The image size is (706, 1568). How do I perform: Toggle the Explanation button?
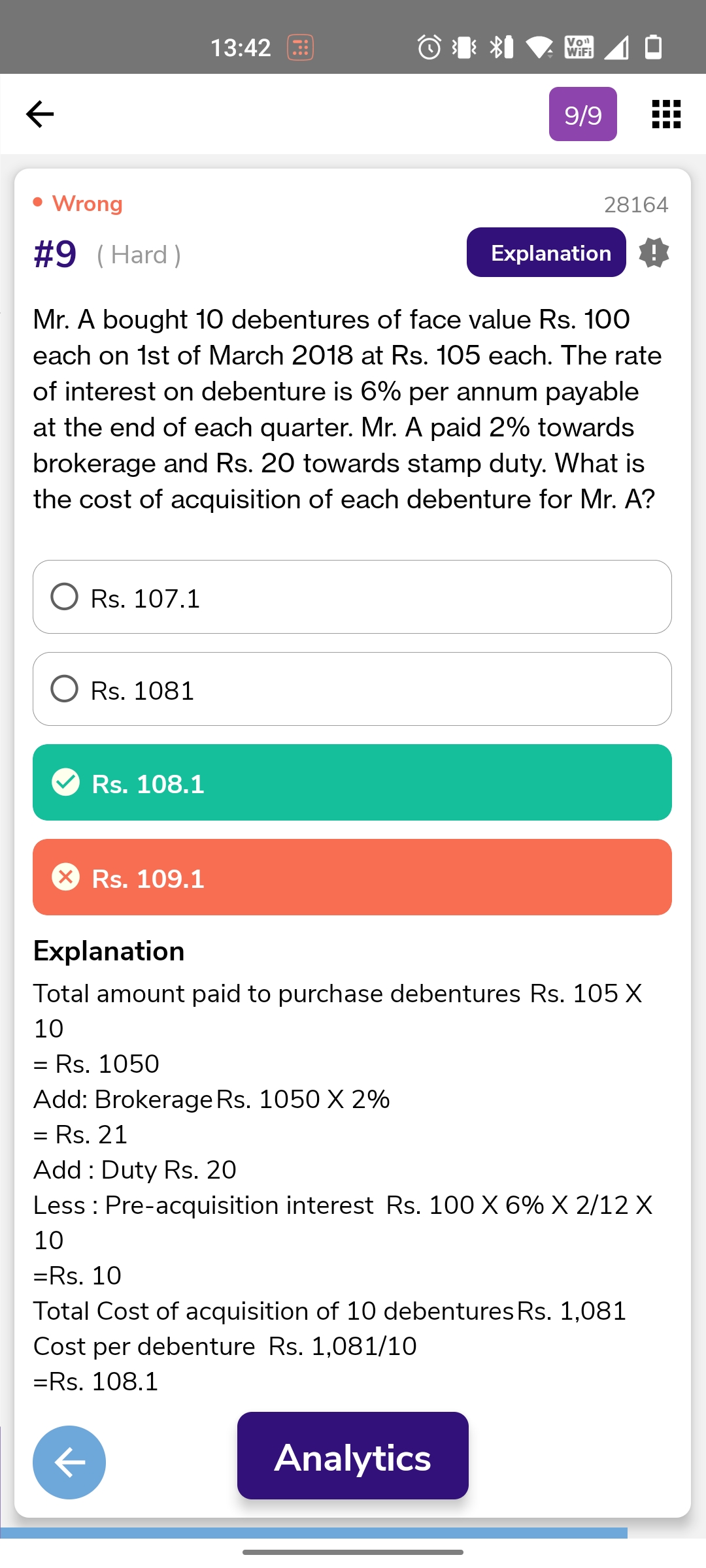[546, 253]
